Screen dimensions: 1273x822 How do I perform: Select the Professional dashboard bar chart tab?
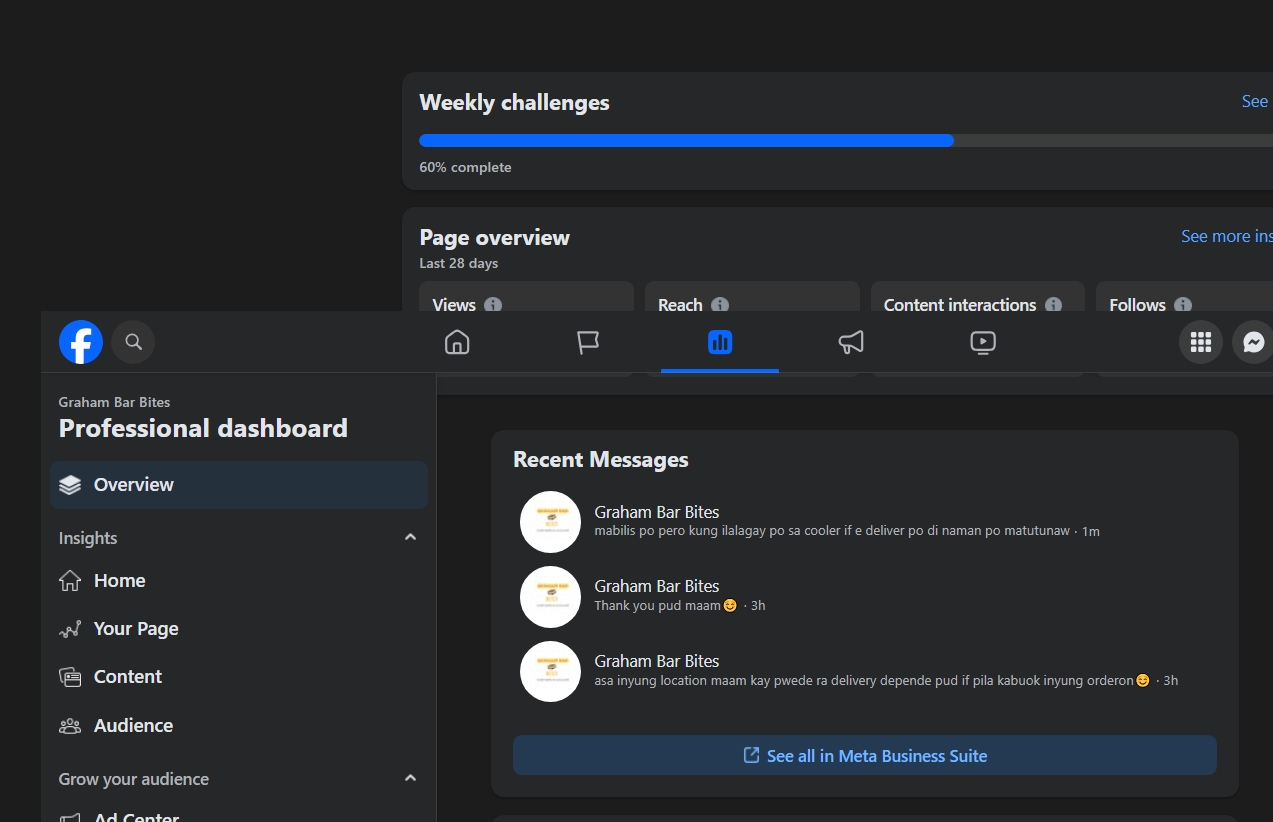click(x=720, y=342)
